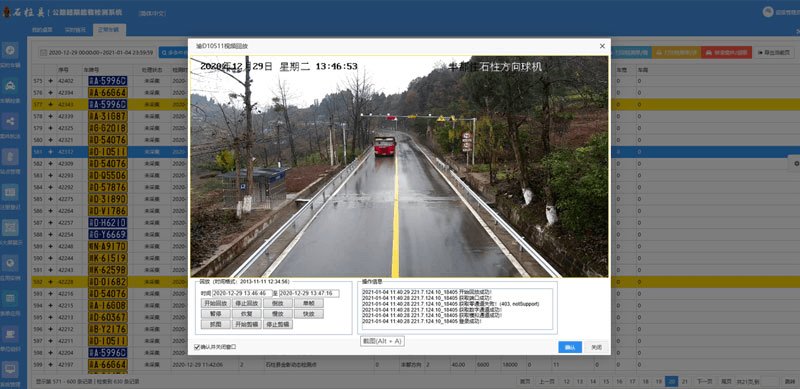Click the blue 确认 button

click(570, 347)
